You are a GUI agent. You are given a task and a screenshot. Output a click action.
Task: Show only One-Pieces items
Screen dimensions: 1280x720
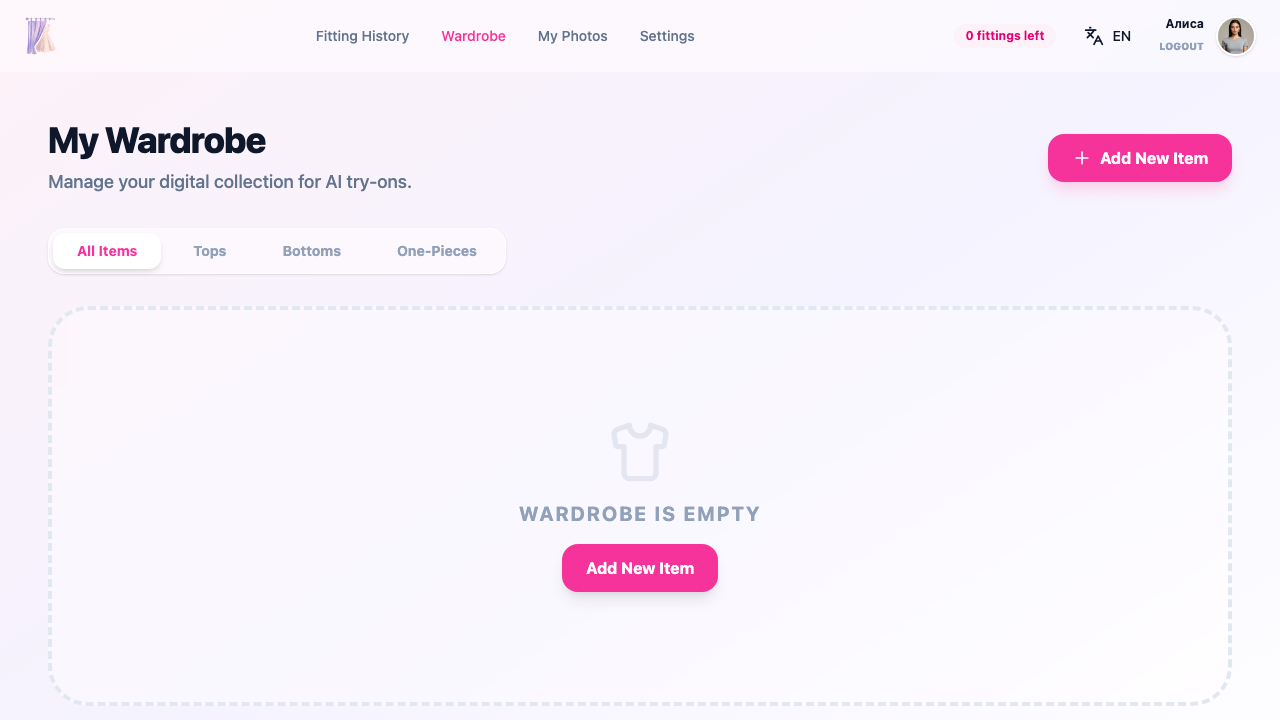click(x=436, y=251)
